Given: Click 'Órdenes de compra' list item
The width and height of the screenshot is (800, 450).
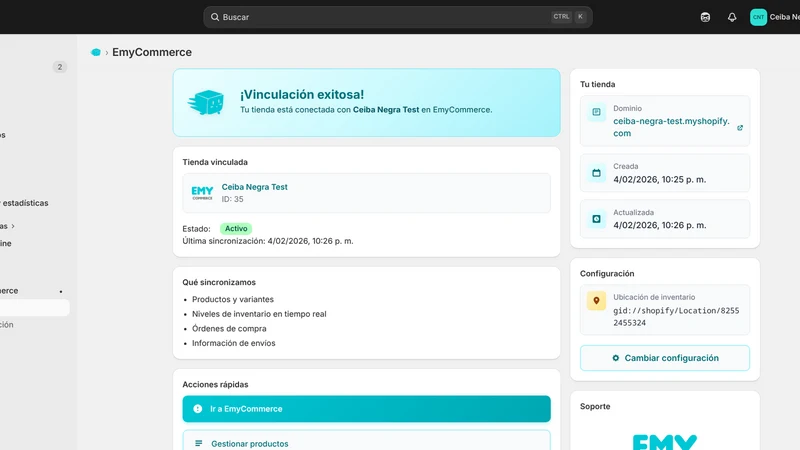Looking at the screenshot, I should 229,329.
